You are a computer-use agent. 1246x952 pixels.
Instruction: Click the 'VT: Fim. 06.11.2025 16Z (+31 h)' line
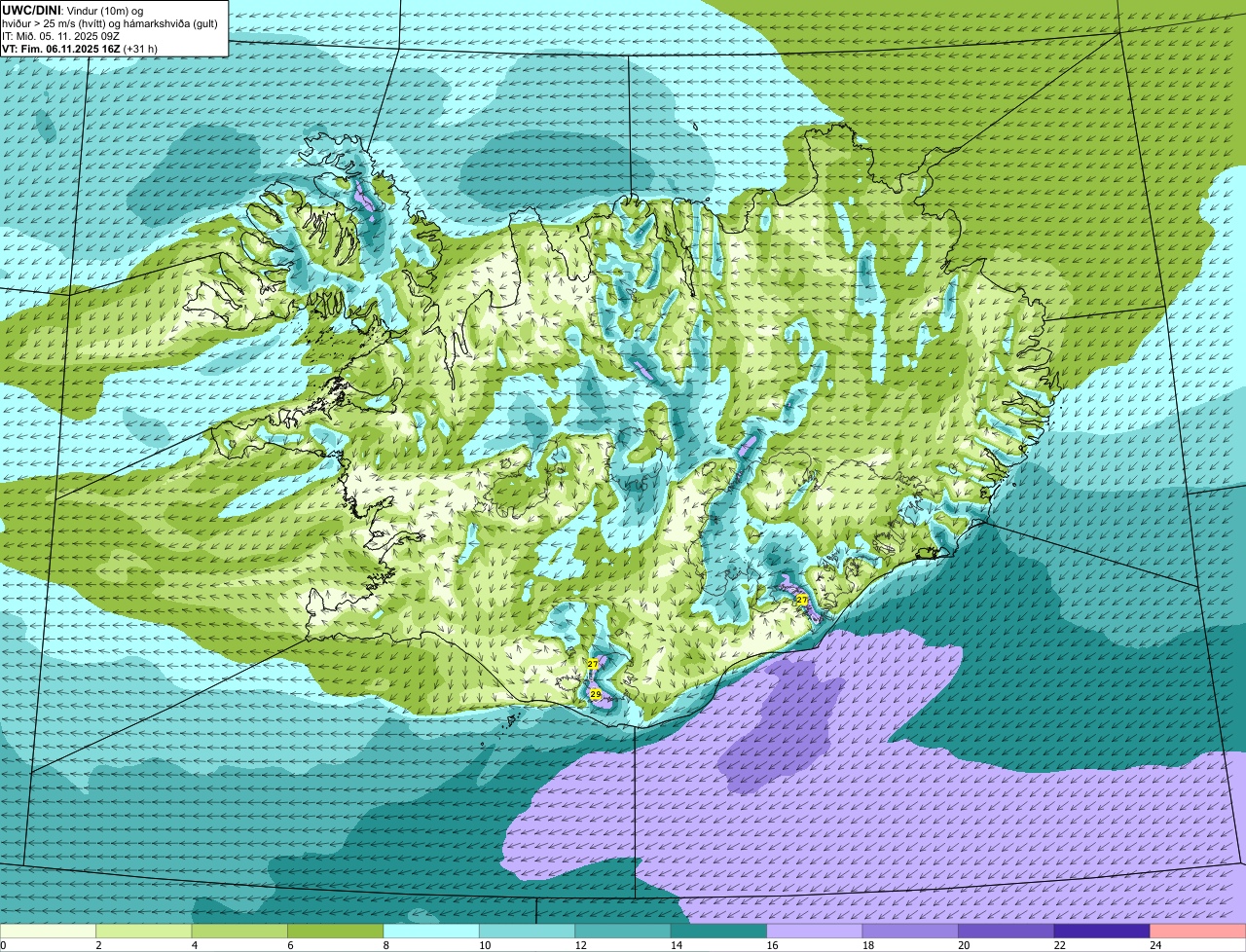point(80,49)
